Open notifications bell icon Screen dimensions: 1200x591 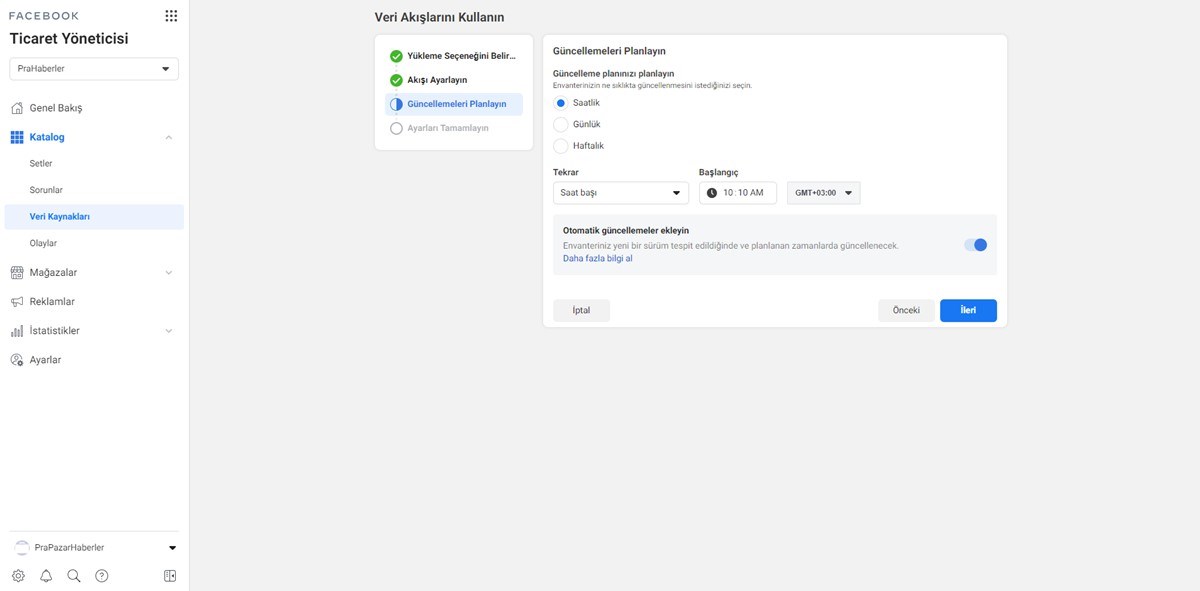click(x=46, y=576)
